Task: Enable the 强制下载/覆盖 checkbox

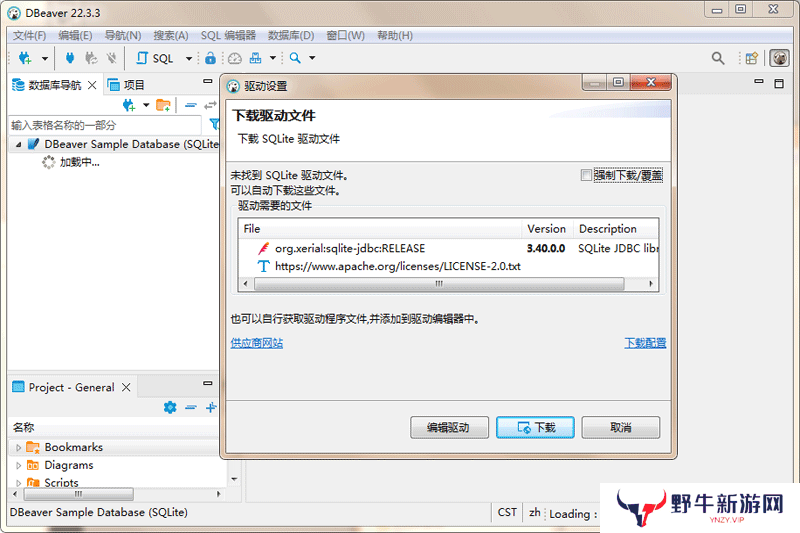Action: [x=586, y=175]
